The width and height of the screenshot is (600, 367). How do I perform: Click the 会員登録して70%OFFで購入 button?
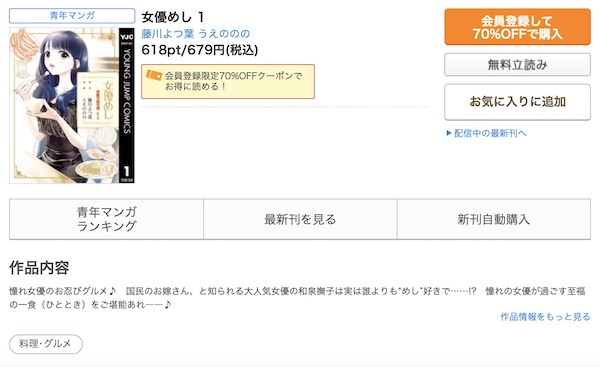click(x=517, y=27)
